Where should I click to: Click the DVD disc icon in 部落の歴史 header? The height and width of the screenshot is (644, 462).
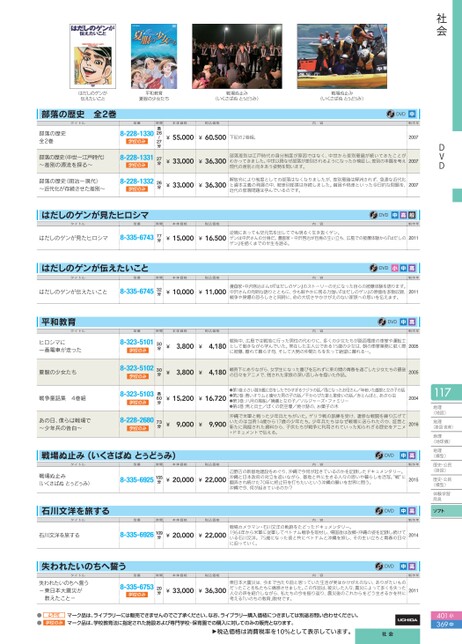[391, 114]
